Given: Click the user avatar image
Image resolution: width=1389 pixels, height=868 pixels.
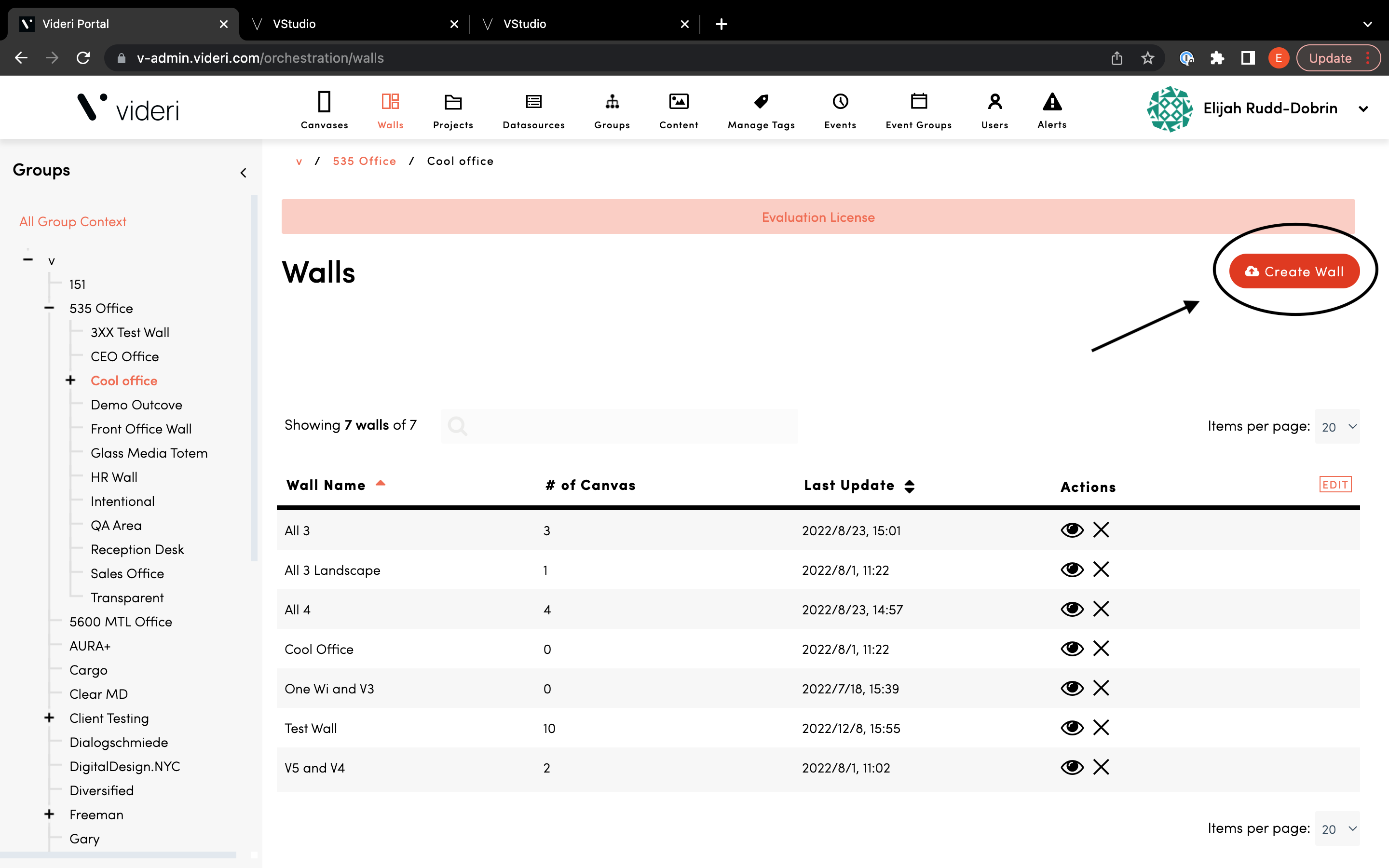Looking at the screenshot, I should [1170, 108].
